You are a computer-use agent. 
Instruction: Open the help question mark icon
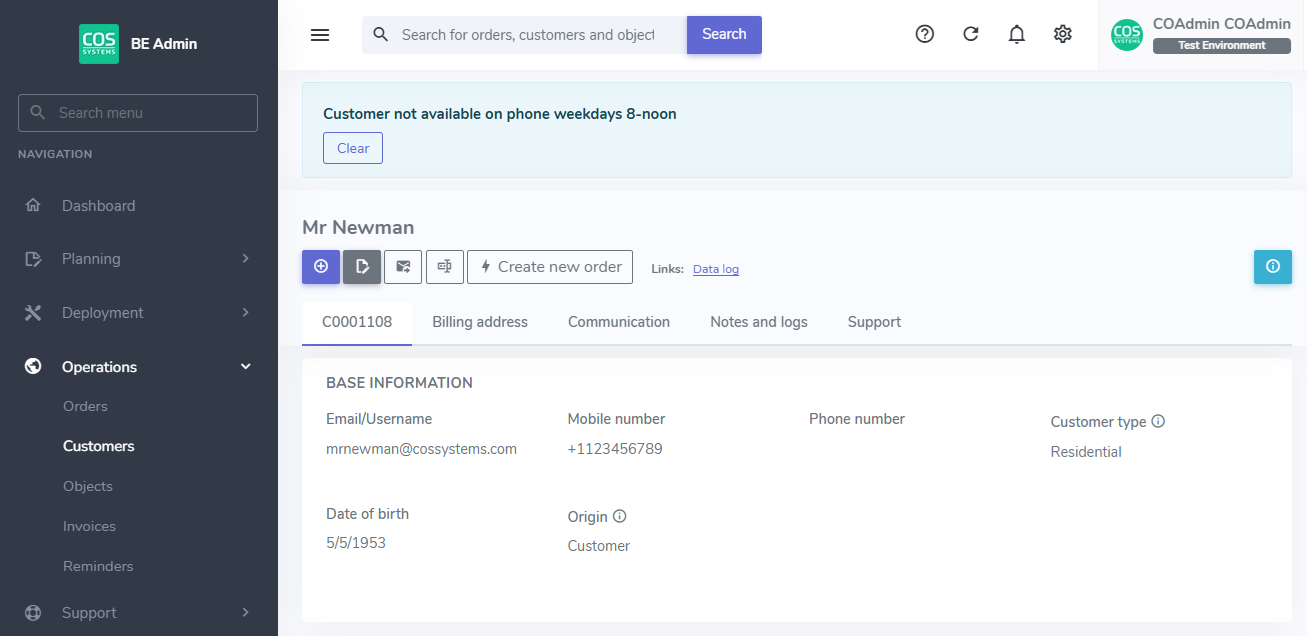point(925,34)
